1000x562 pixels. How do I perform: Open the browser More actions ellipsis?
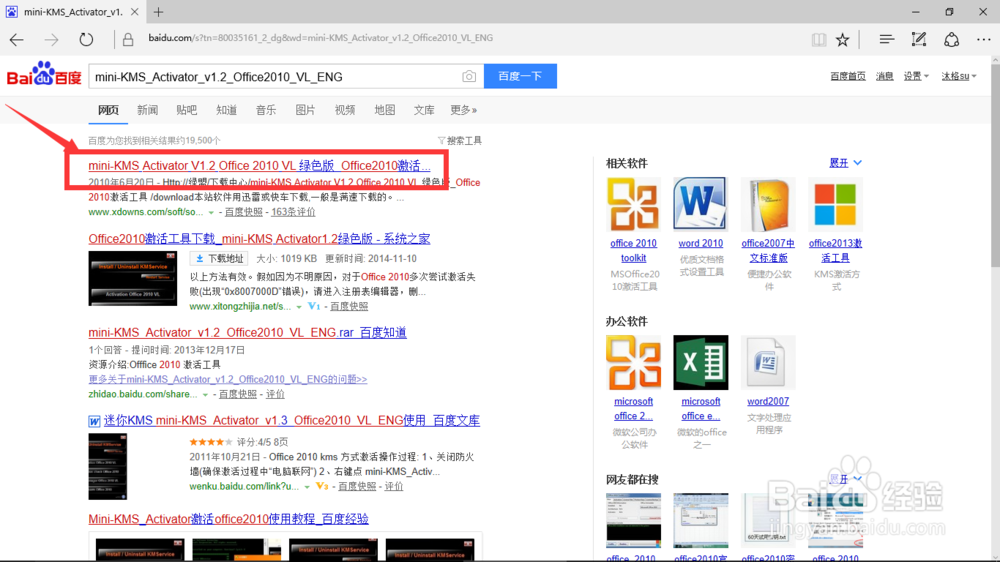click(x=983, y=40)
